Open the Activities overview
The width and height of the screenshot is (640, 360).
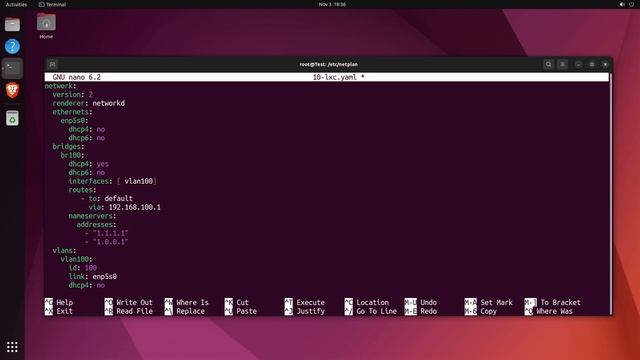click(x=16, y=4)
